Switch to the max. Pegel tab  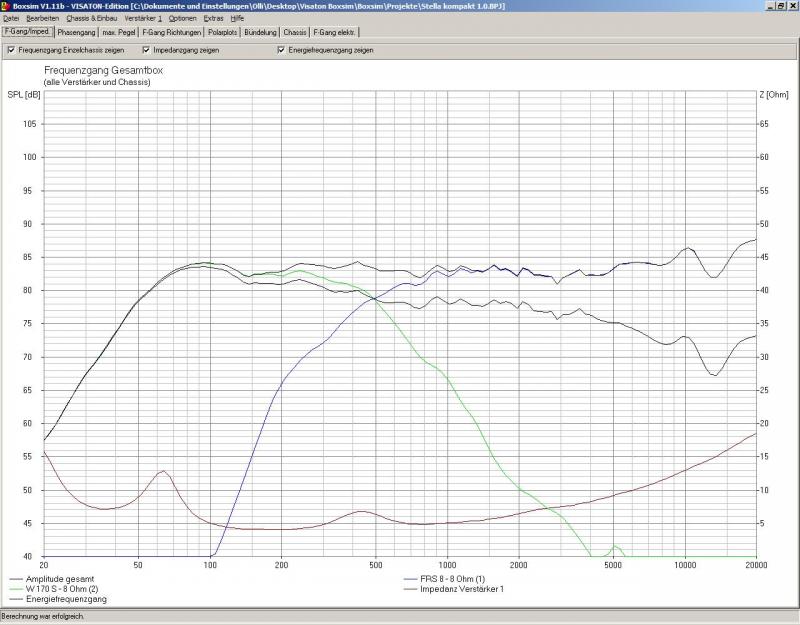point(120,32)
